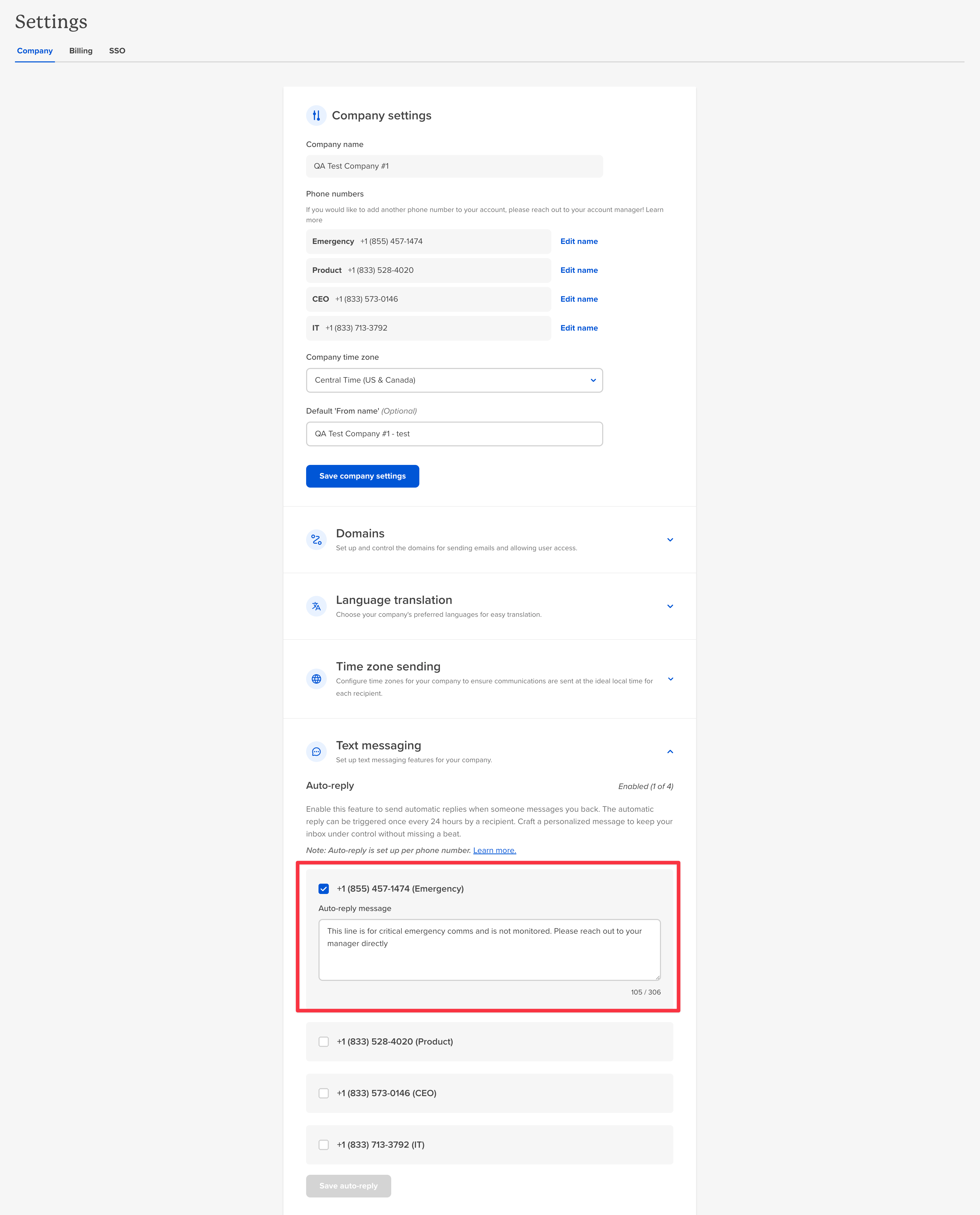The height and width of the screenshot is (1215, 980).
Task: Click Edit name for Emergency number
Action: click(x=579, y=242)
